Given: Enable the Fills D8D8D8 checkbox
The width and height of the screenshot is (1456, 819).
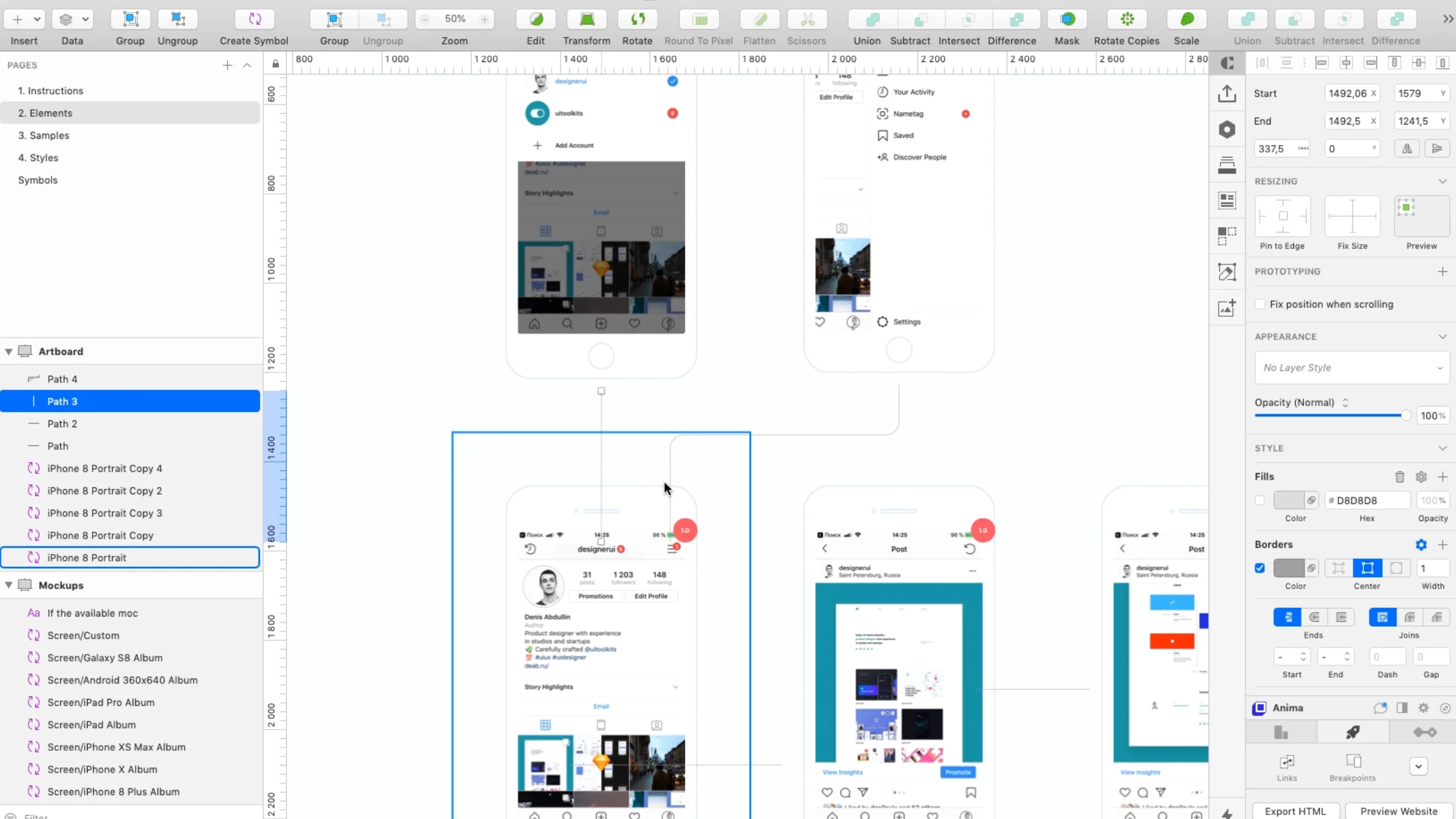Looking at the screenshot, I should (x=1260, y=500).
